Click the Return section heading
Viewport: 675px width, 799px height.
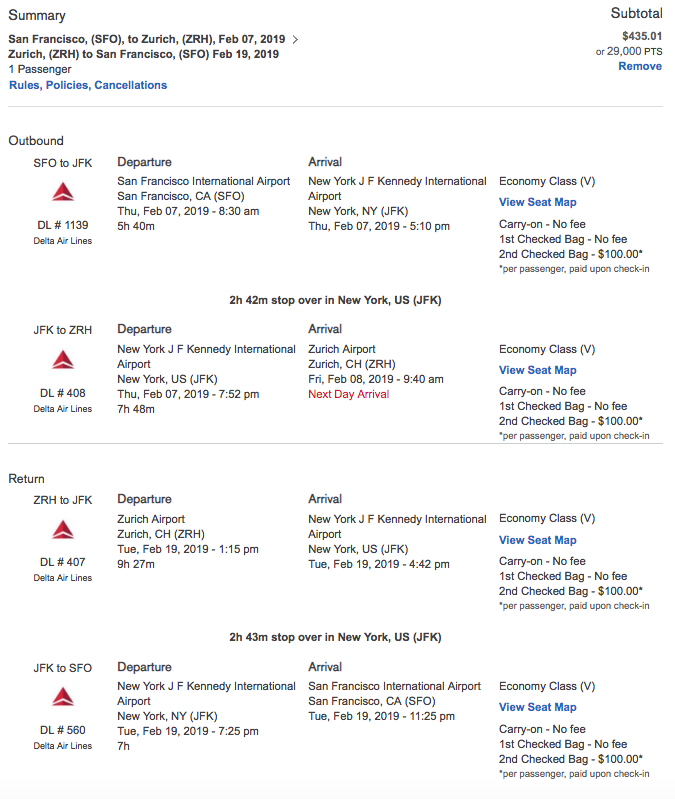coord(27,479)
